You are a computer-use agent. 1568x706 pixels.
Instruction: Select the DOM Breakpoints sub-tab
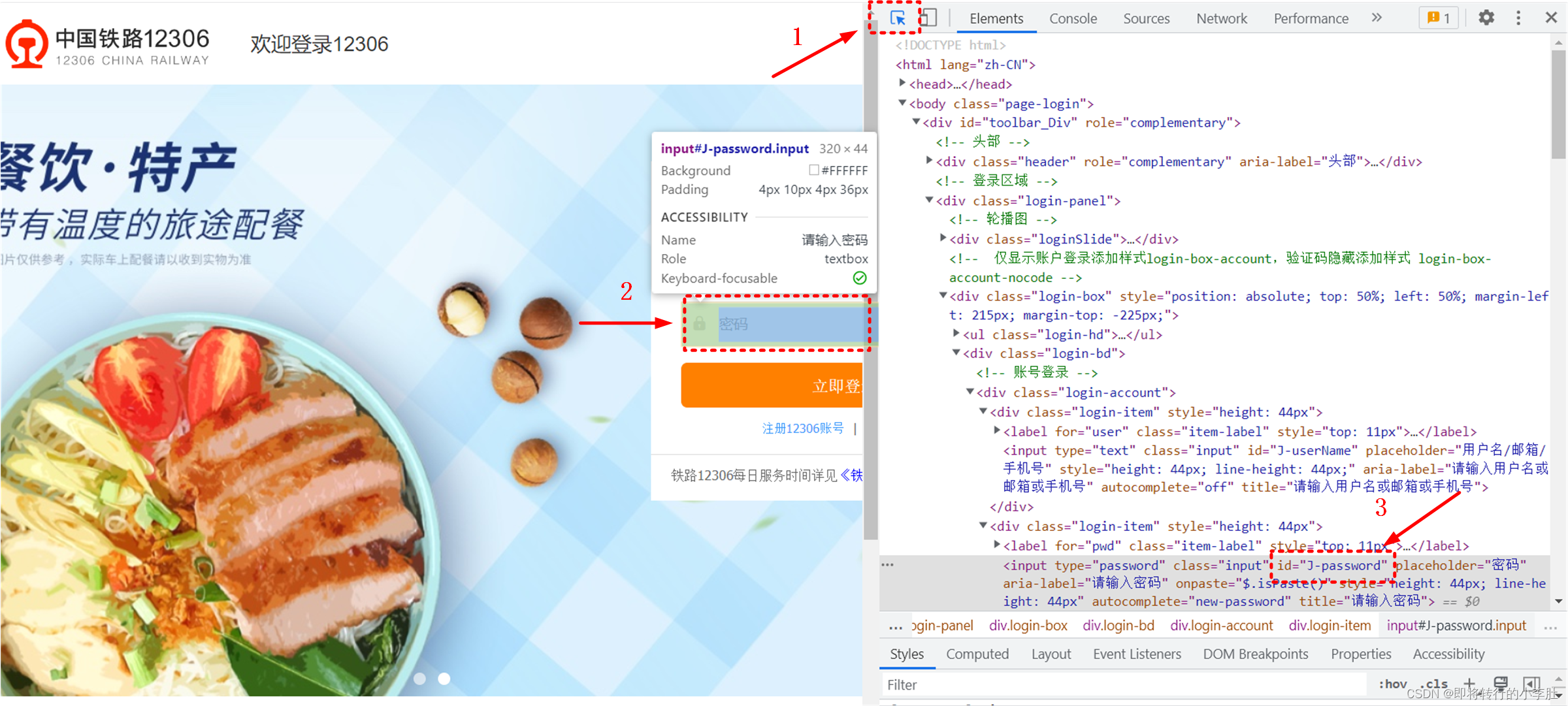coord(1256,654)
